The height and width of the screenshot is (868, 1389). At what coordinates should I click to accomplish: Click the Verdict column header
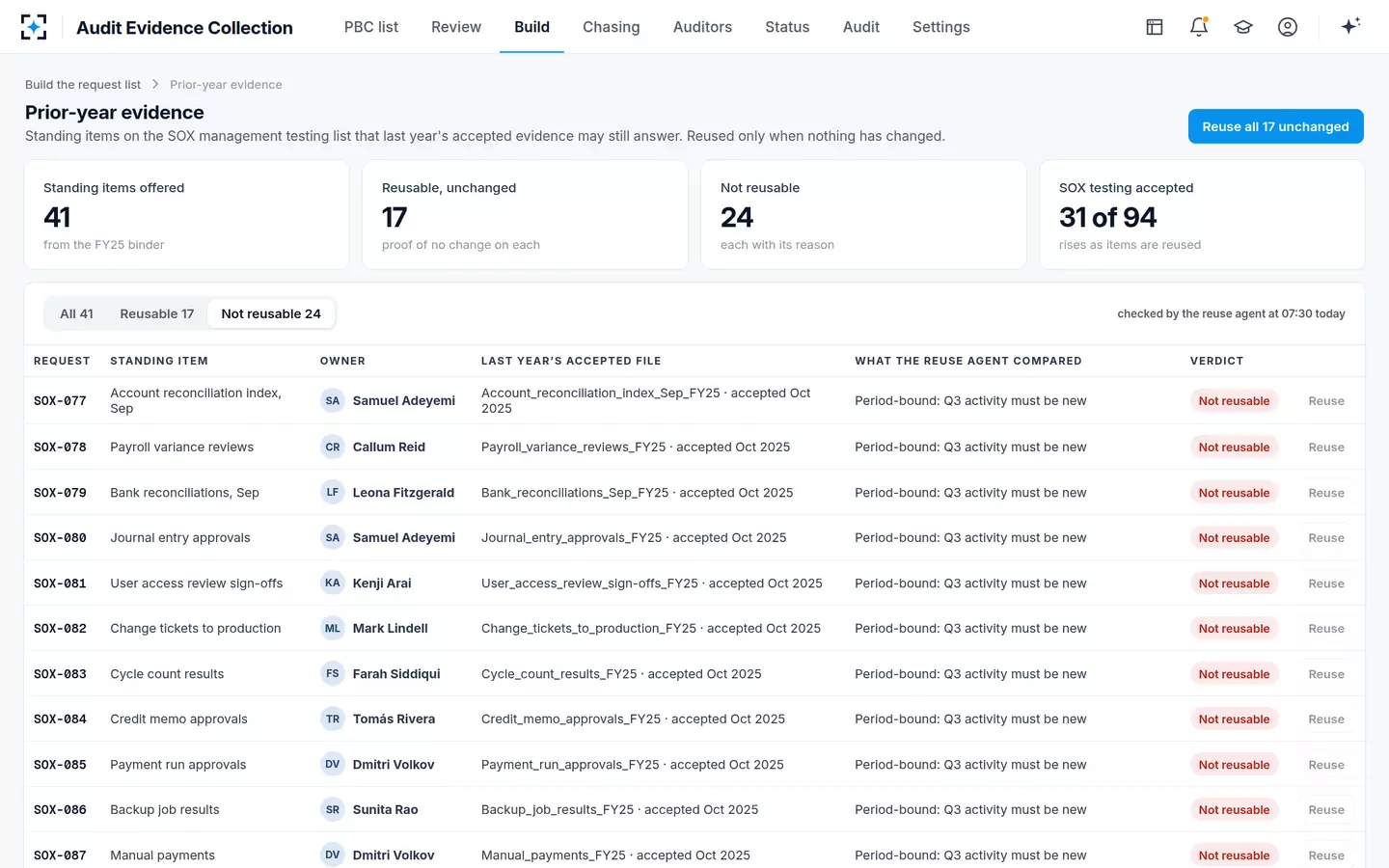(1216, 361)
